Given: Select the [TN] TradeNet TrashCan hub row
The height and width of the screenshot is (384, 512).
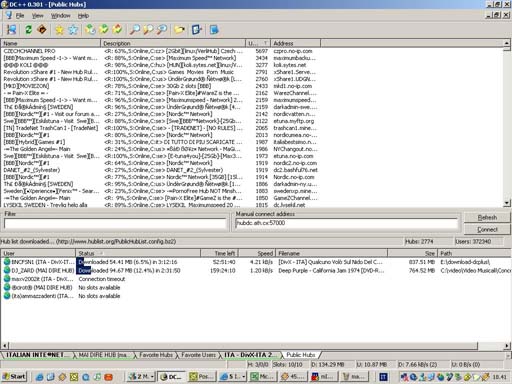Looking at the screenshot, I should [160, 128].
